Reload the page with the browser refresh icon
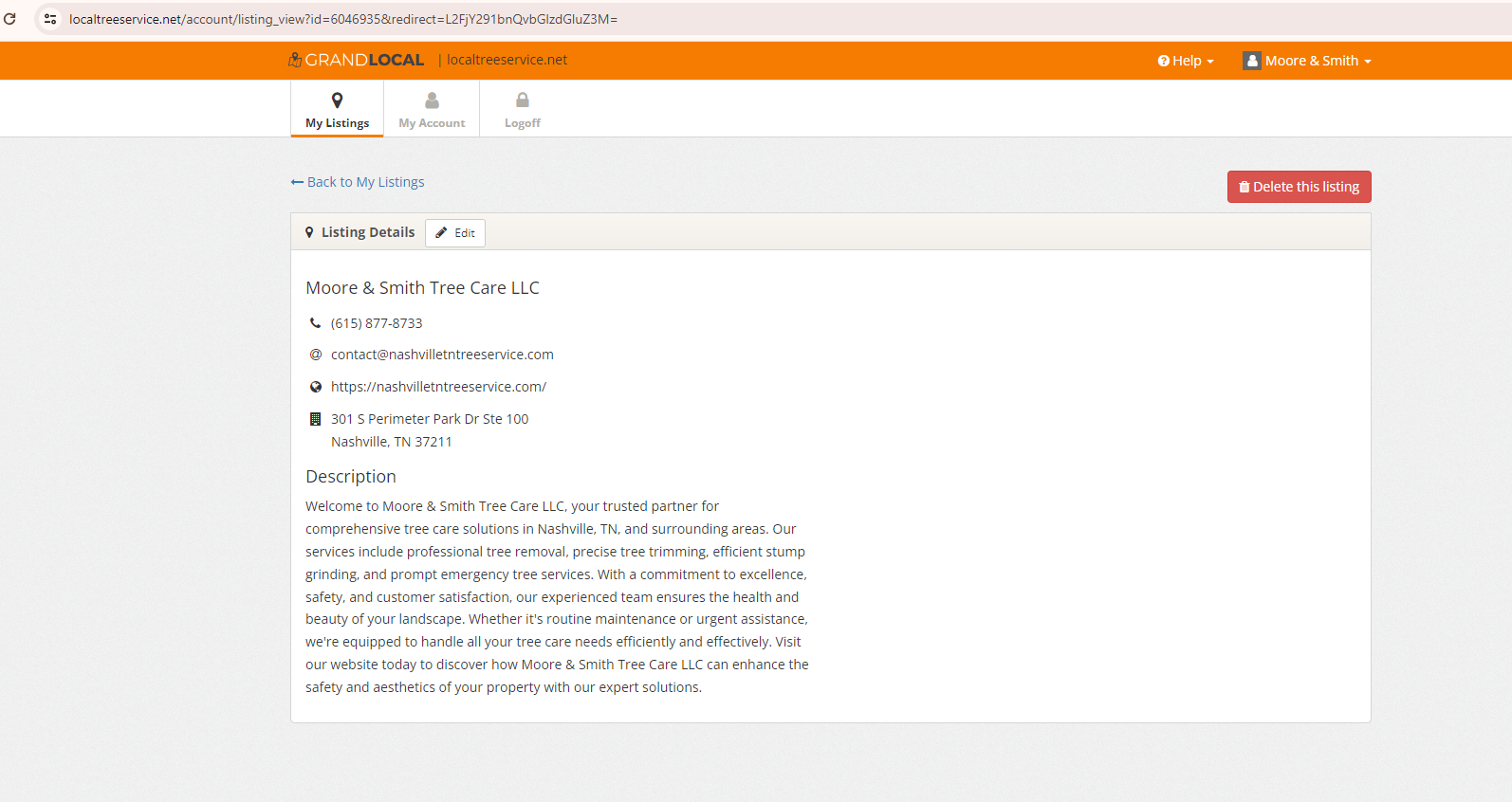This screenshot has height=802, width=1512. [x=9, y=19]
